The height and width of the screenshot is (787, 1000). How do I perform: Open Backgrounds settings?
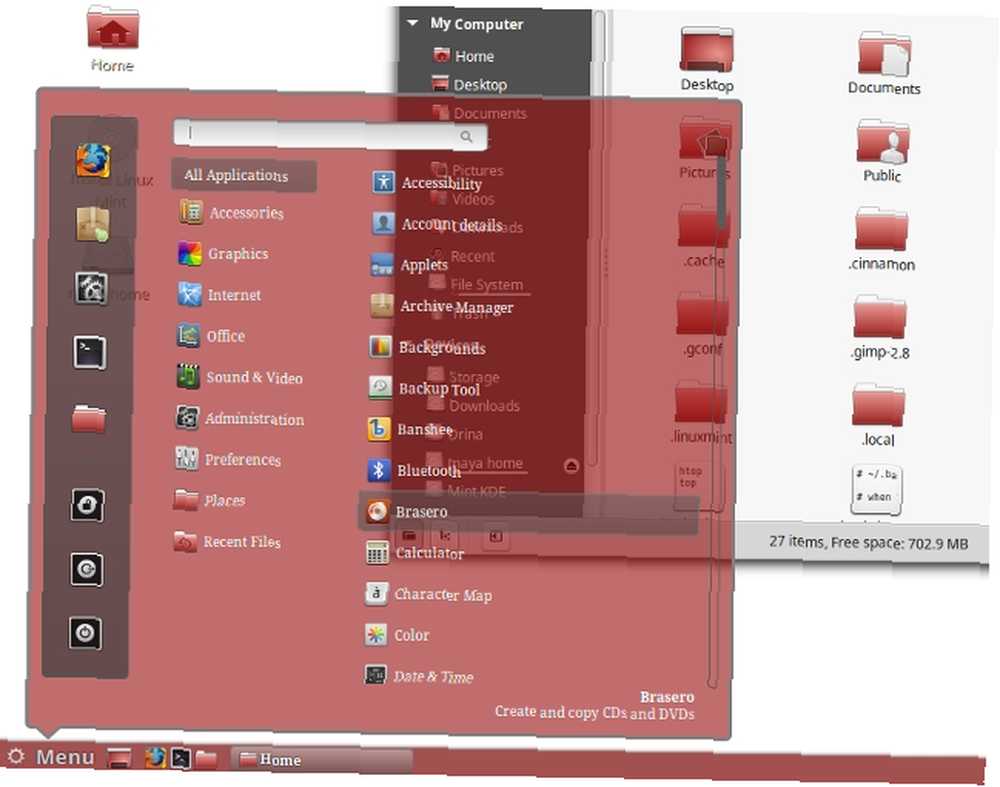pyautogui.click(x=427, y=347)
